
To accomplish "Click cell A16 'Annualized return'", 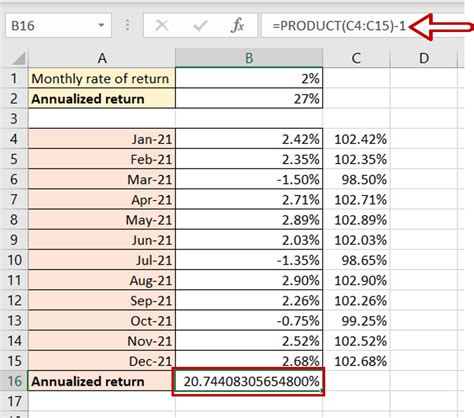I will click(x=101, y=381).
